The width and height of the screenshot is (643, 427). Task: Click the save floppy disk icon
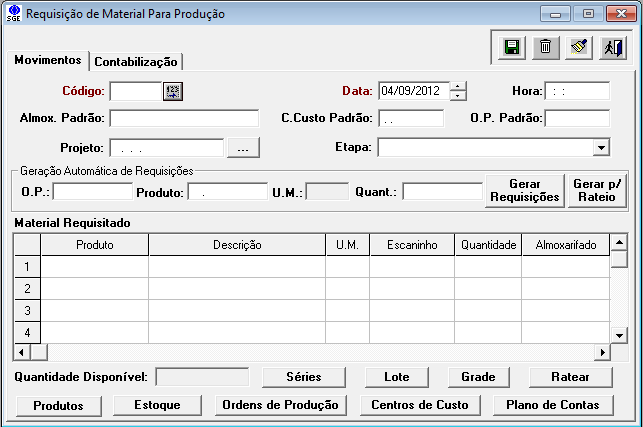pos(512,47)
